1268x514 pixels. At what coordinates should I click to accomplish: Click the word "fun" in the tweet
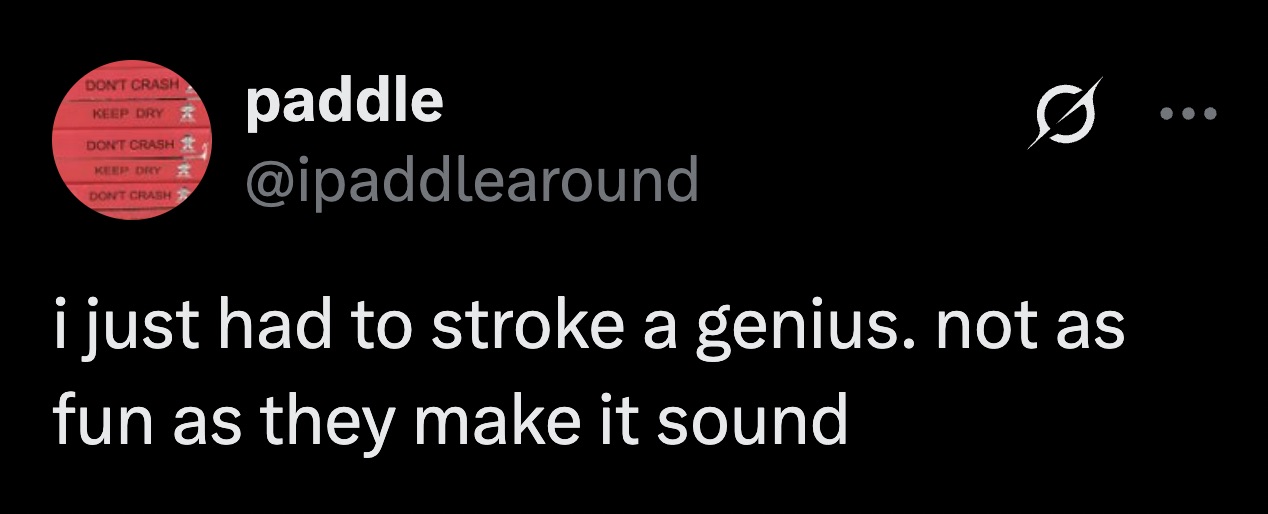click(92, 421)
